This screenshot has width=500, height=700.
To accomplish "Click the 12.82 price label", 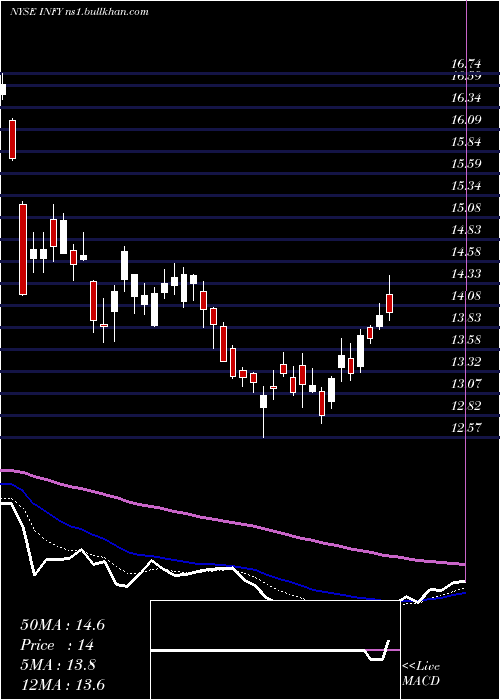I will tap(467, 405).
